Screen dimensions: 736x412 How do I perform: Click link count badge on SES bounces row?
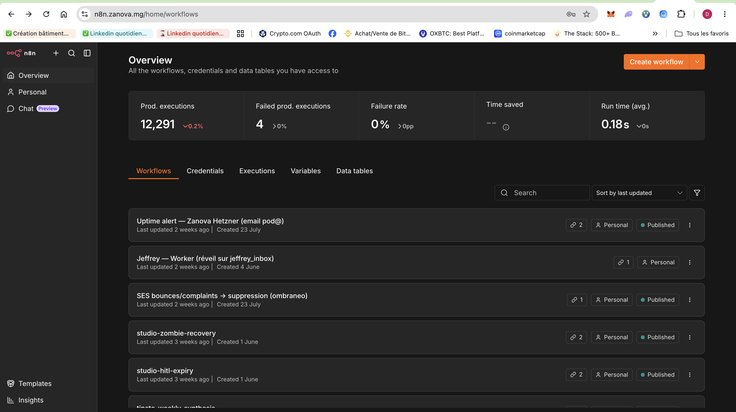(576, 300)
